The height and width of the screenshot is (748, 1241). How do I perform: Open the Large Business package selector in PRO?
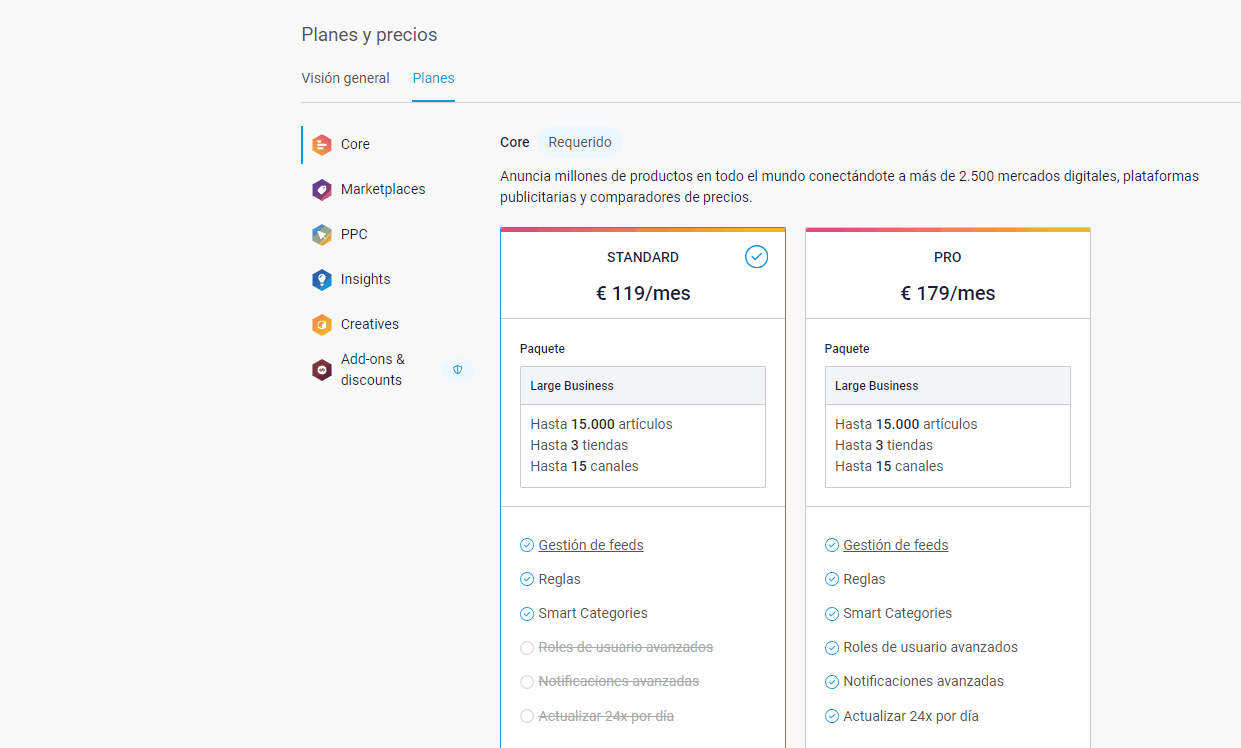pos(948,386)
